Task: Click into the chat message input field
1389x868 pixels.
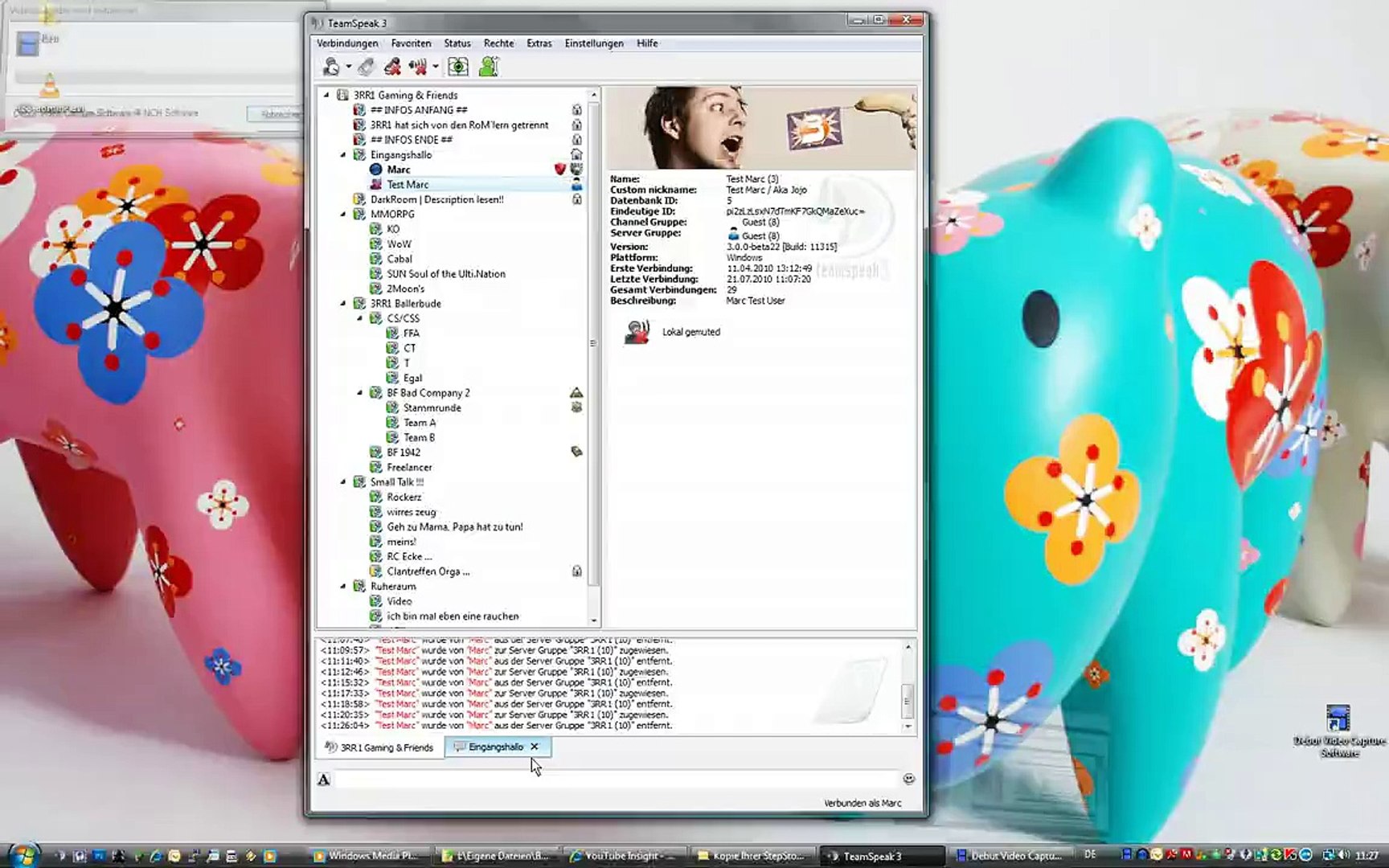Action: click(x=617, y=779)
